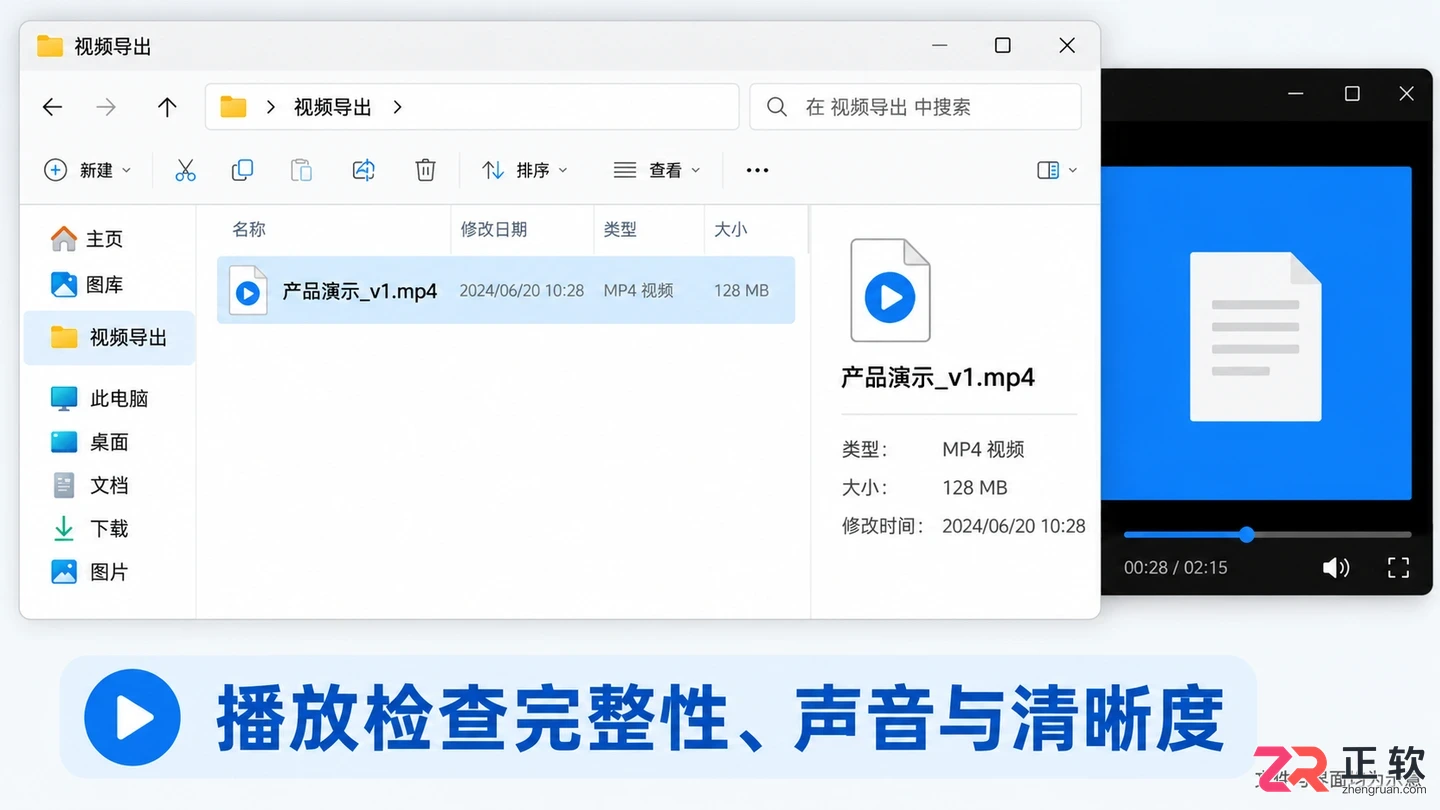The width and height of the screenshot is (1440, 810).
Task: Sort by the 修改日期 column header
Action: pos(494,229)
